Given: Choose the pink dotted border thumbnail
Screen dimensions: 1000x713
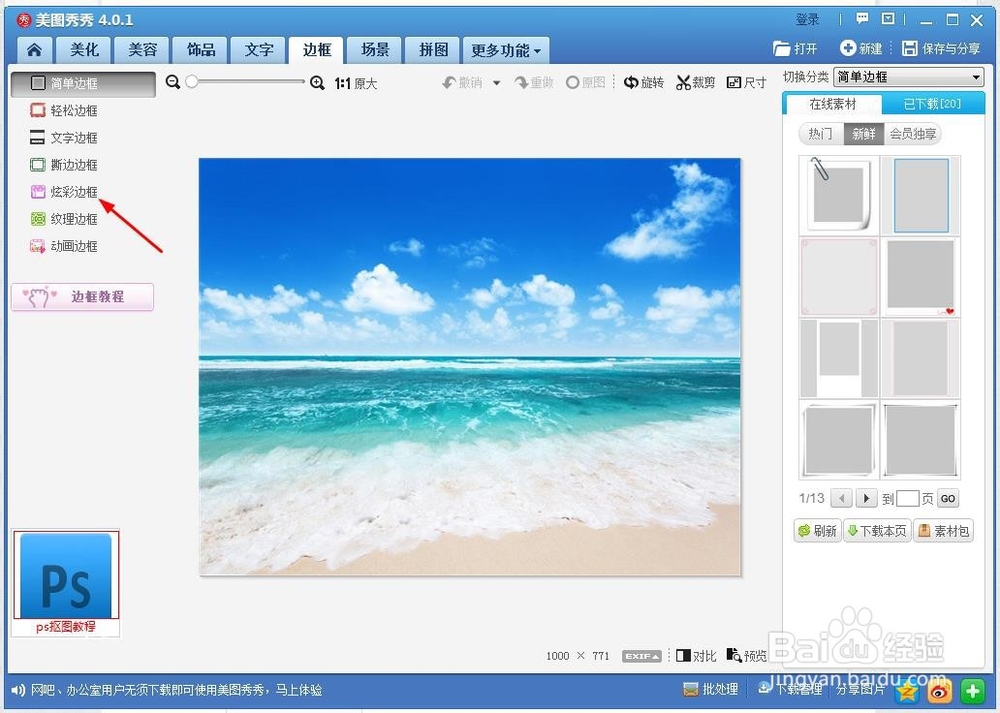Looking at the screenshot, I should (x=839, y=277).
